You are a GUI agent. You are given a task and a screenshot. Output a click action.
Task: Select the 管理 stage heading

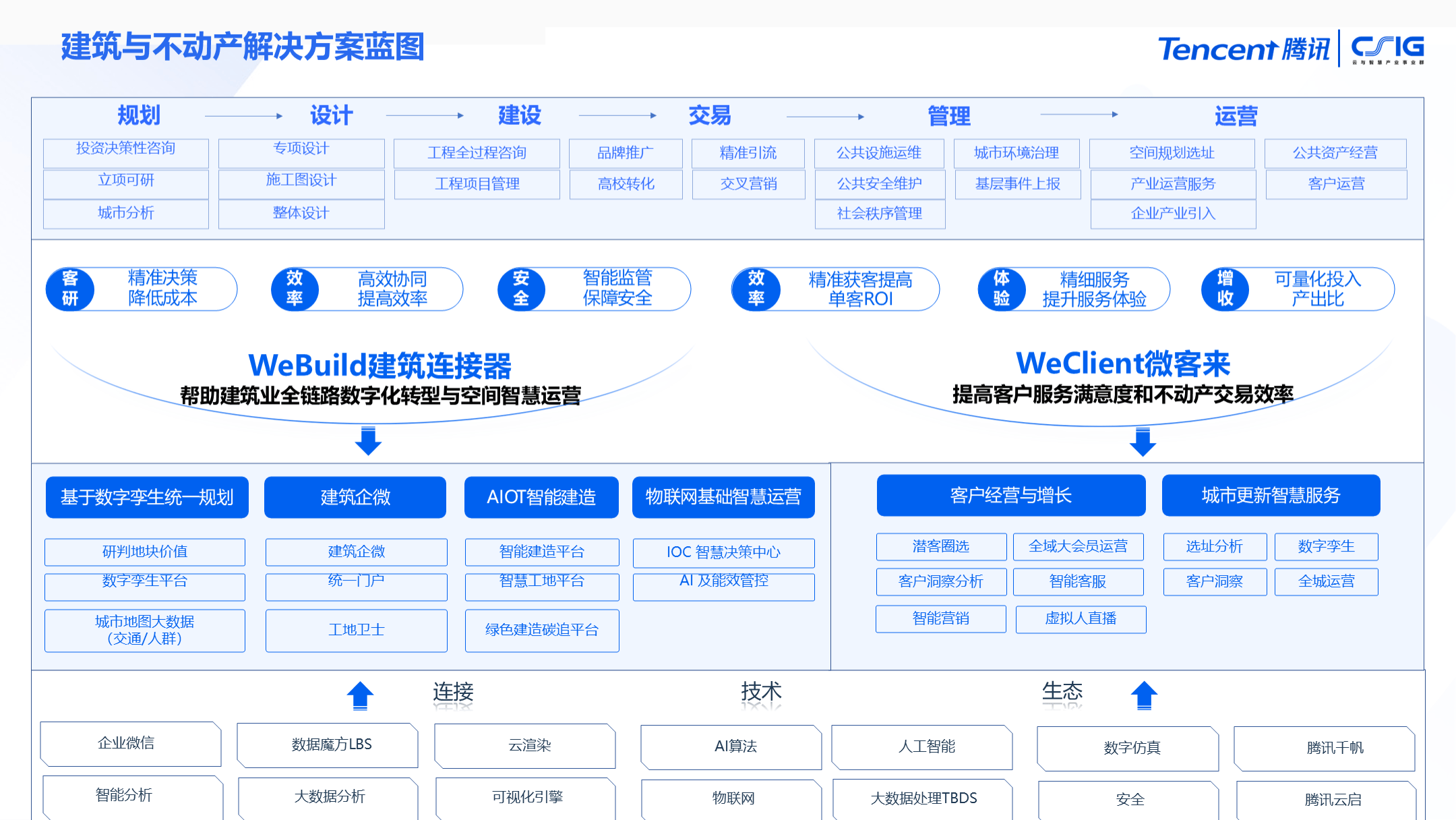point(949,116)
